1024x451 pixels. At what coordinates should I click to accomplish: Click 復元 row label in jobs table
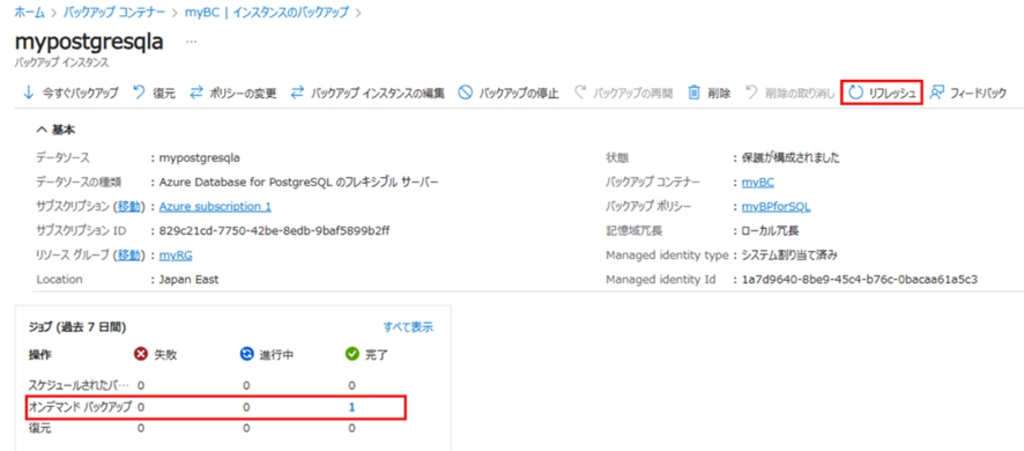tap(39, 428)
